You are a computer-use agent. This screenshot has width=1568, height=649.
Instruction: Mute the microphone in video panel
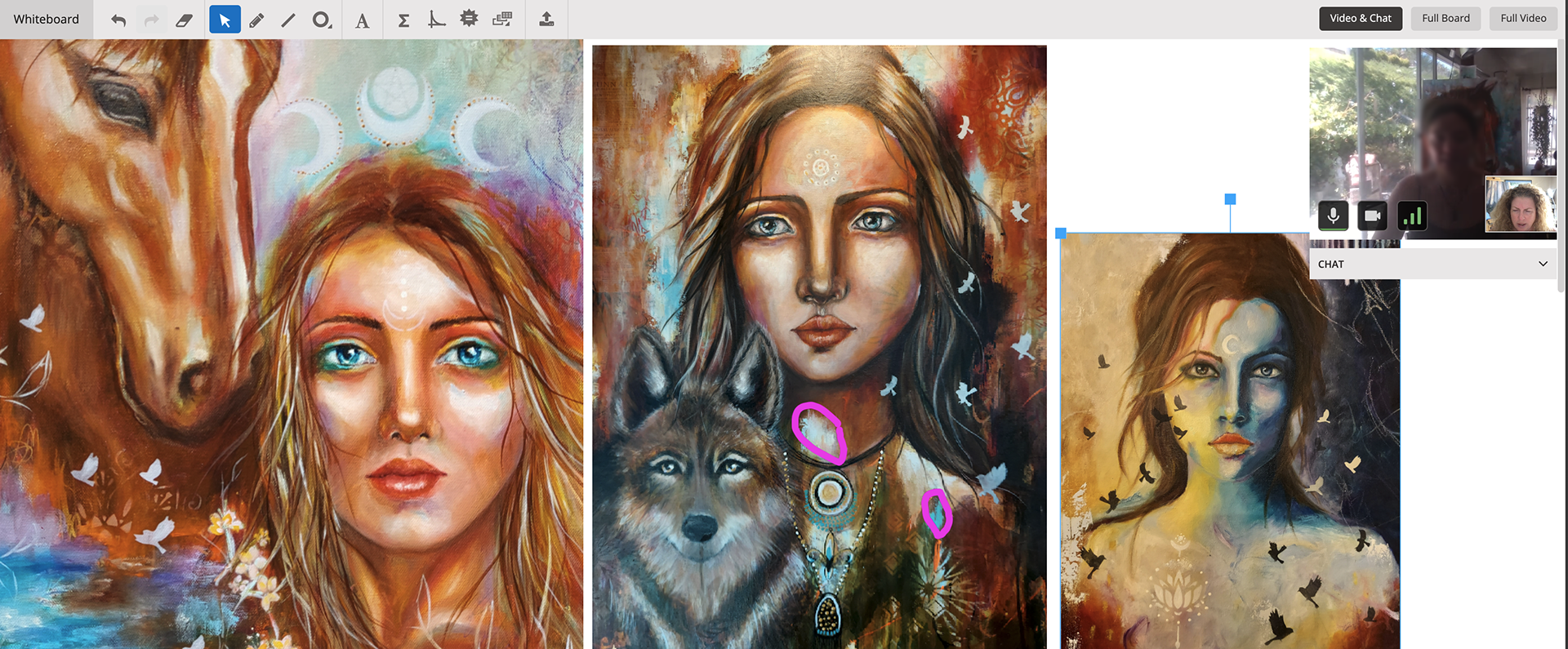point(1333,216)
